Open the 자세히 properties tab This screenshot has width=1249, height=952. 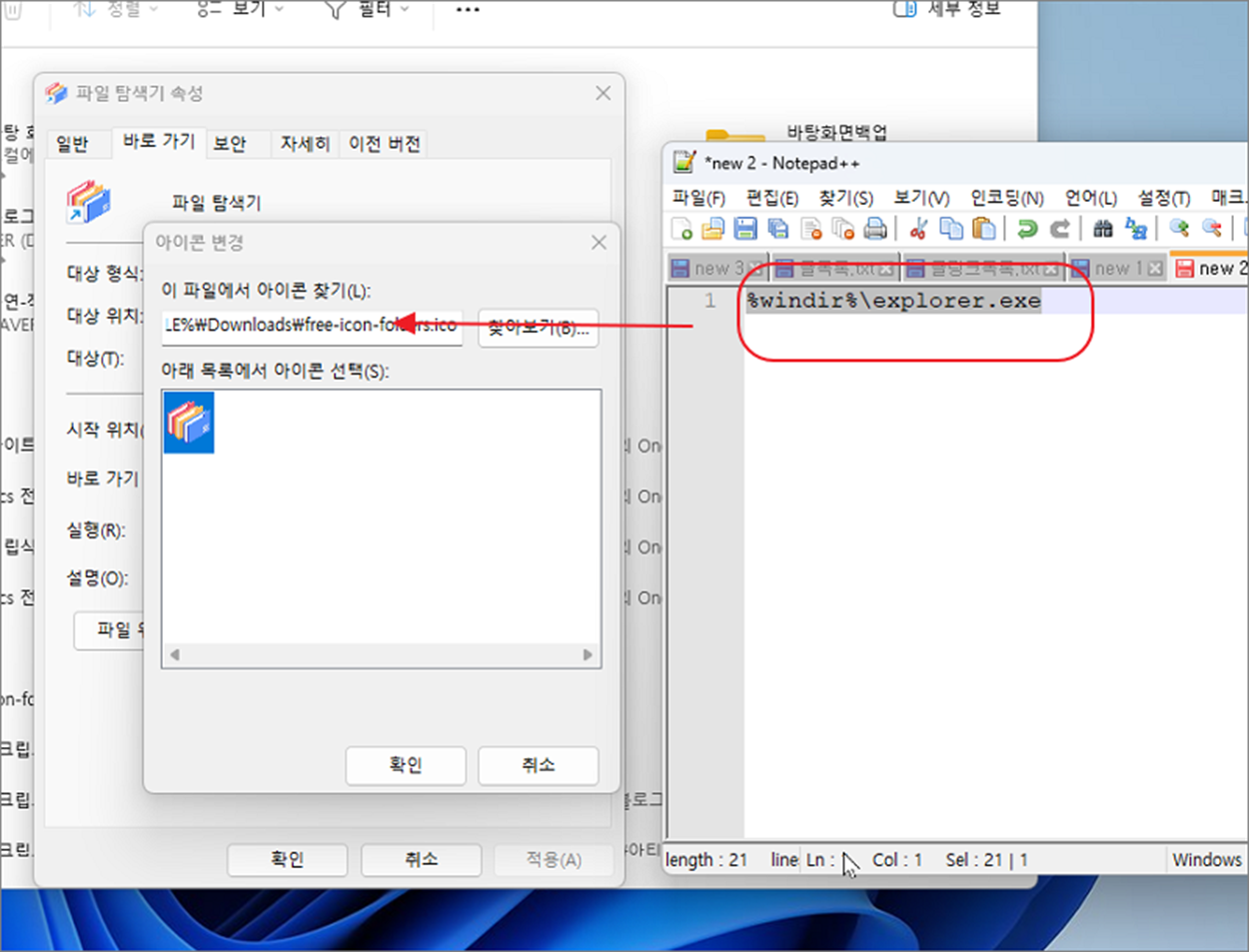pos(305,144)
